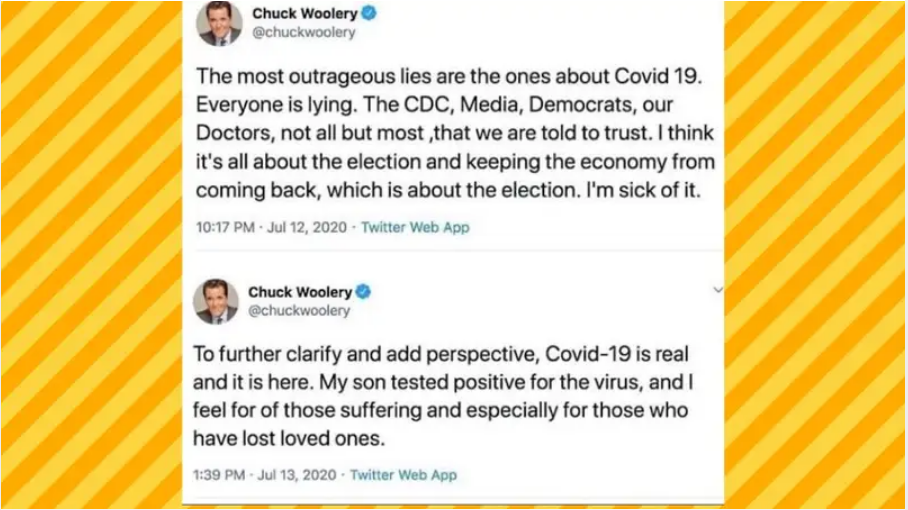
Task: Click the tweet text starting "To further clarify"
Action: coord(442,396)
